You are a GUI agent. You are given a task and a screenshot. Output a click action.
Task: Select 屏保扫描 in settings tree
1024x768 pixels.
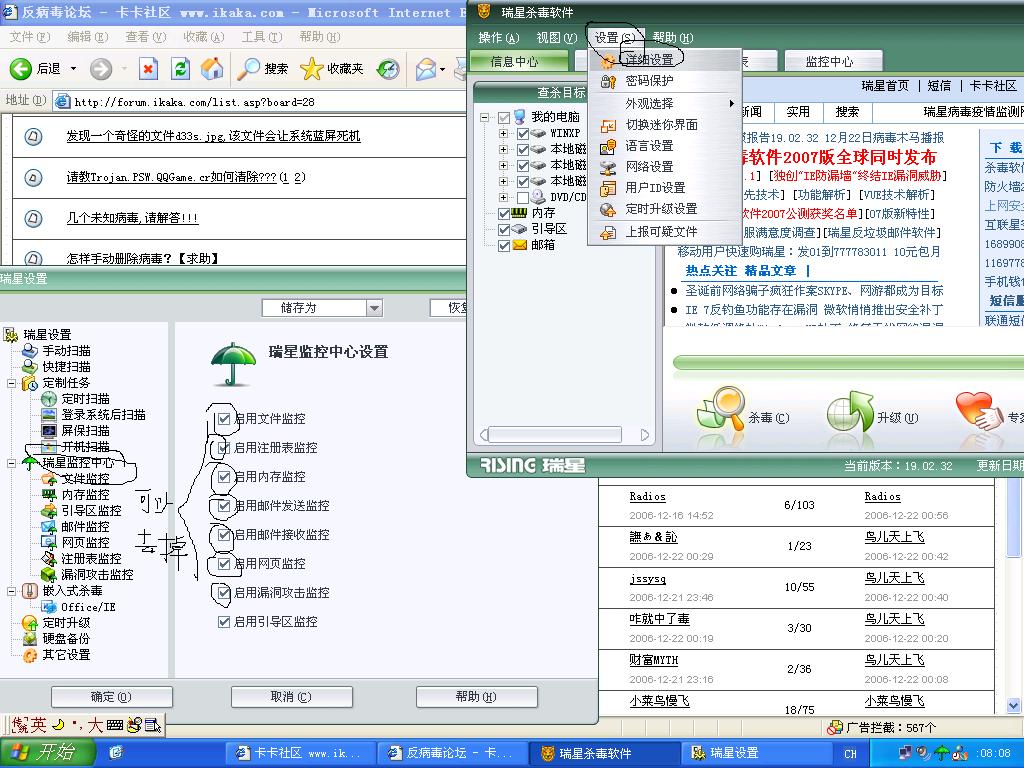pos(85,430)
